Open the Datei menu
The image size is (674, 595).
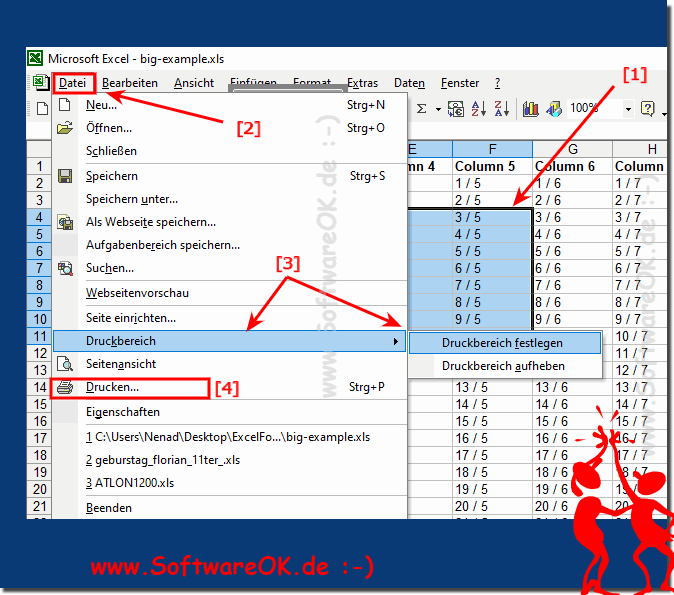pos(73,83)
